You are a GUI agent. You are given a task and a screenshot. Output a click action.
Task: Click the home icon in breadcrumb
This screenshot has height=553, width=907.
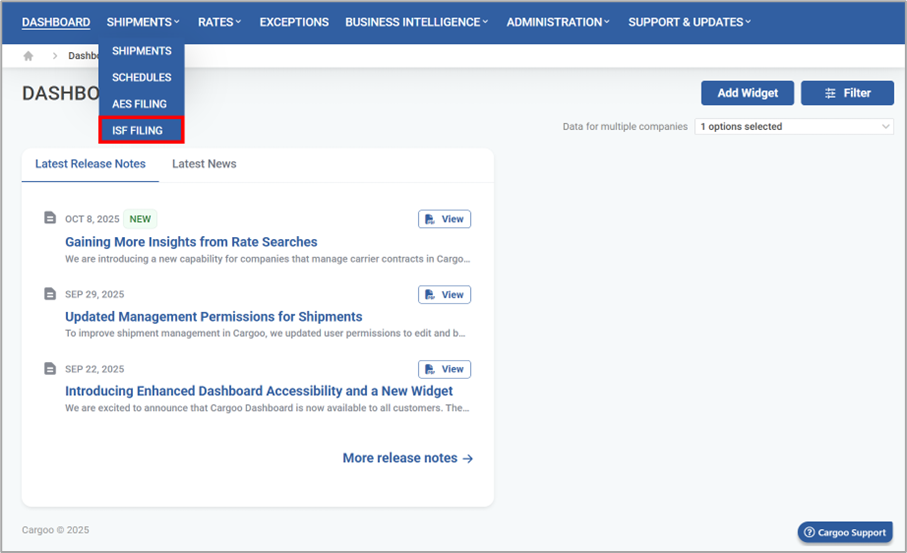pyautogui.click(x=28, y=56)
